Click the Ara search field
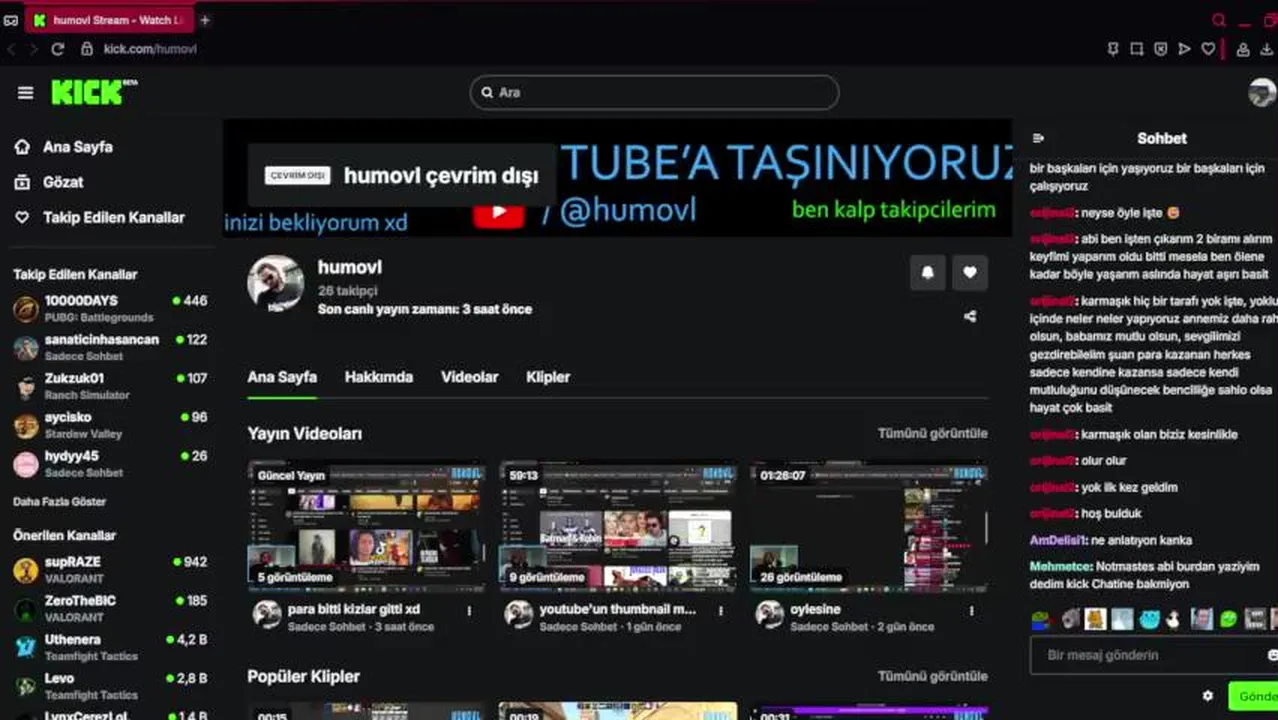 click(654, 92)
